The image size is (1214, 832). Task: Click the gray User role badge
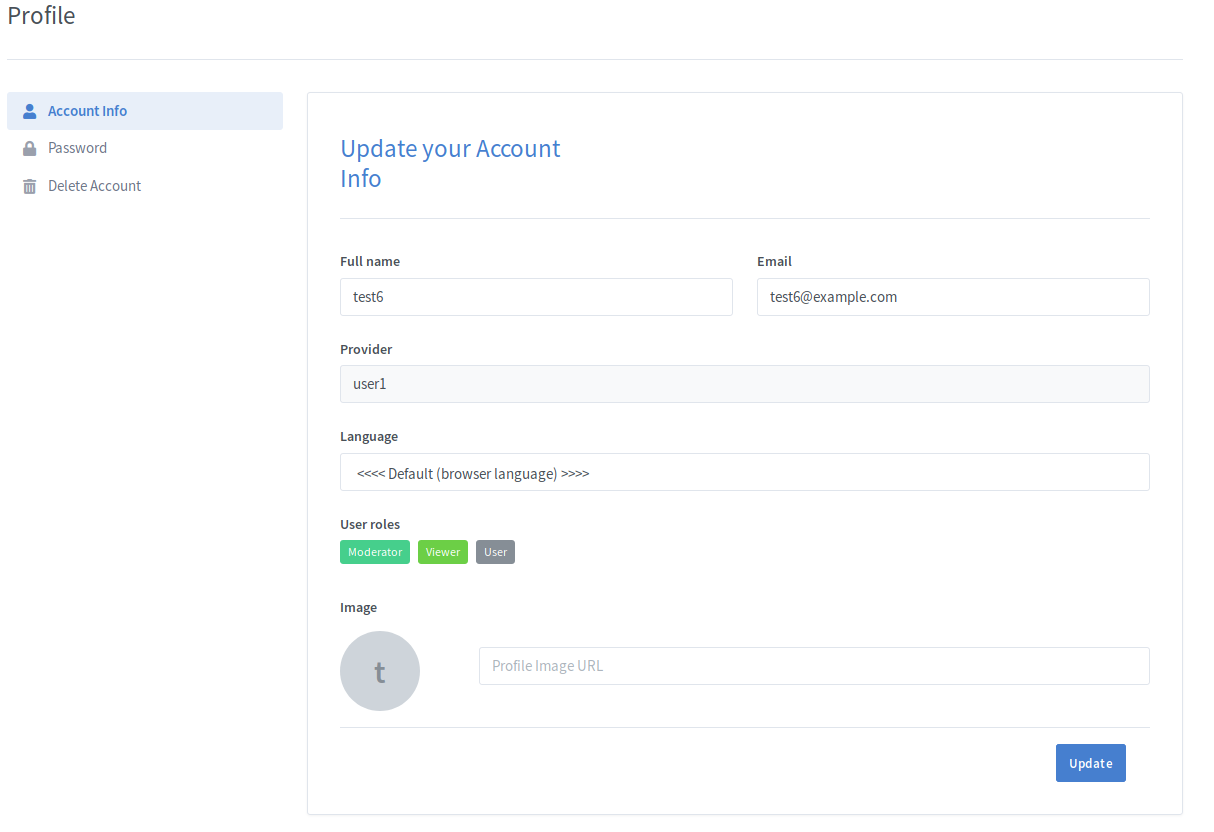[495, 552]
